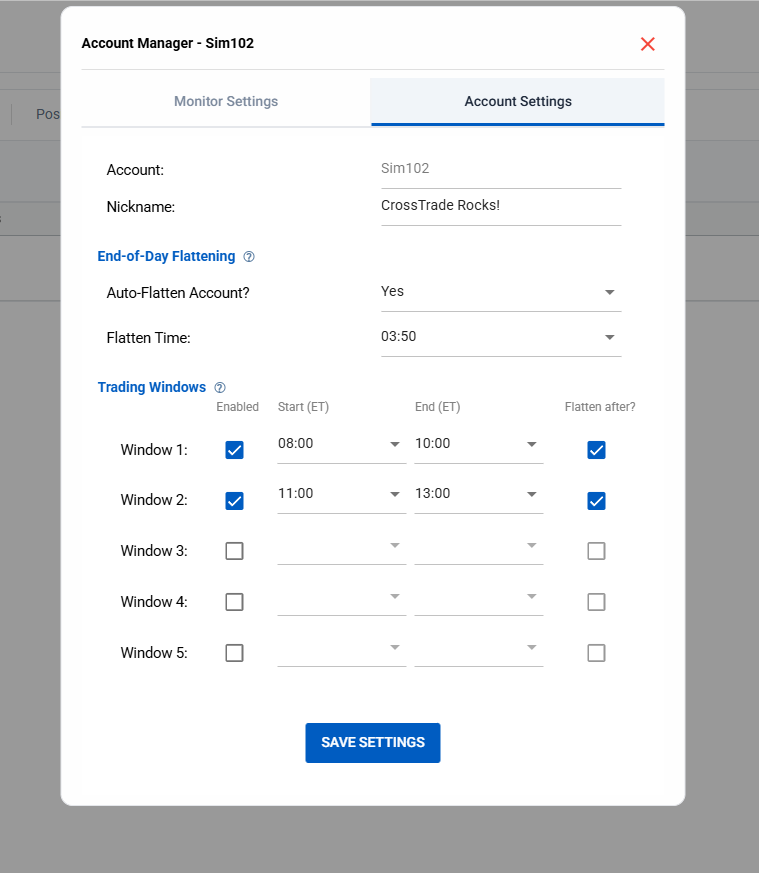Toggle Flatten after for Window 2
759x873 pixels.
click(596, 501)
